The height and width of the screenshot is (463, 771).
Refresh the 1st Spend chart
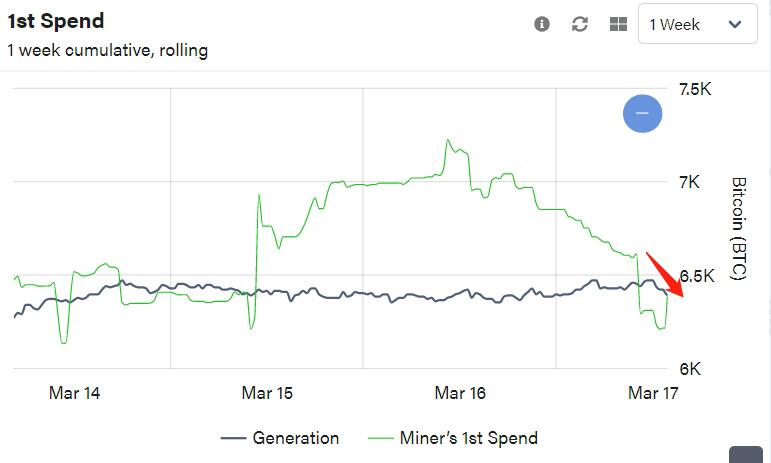coord(580,24)
